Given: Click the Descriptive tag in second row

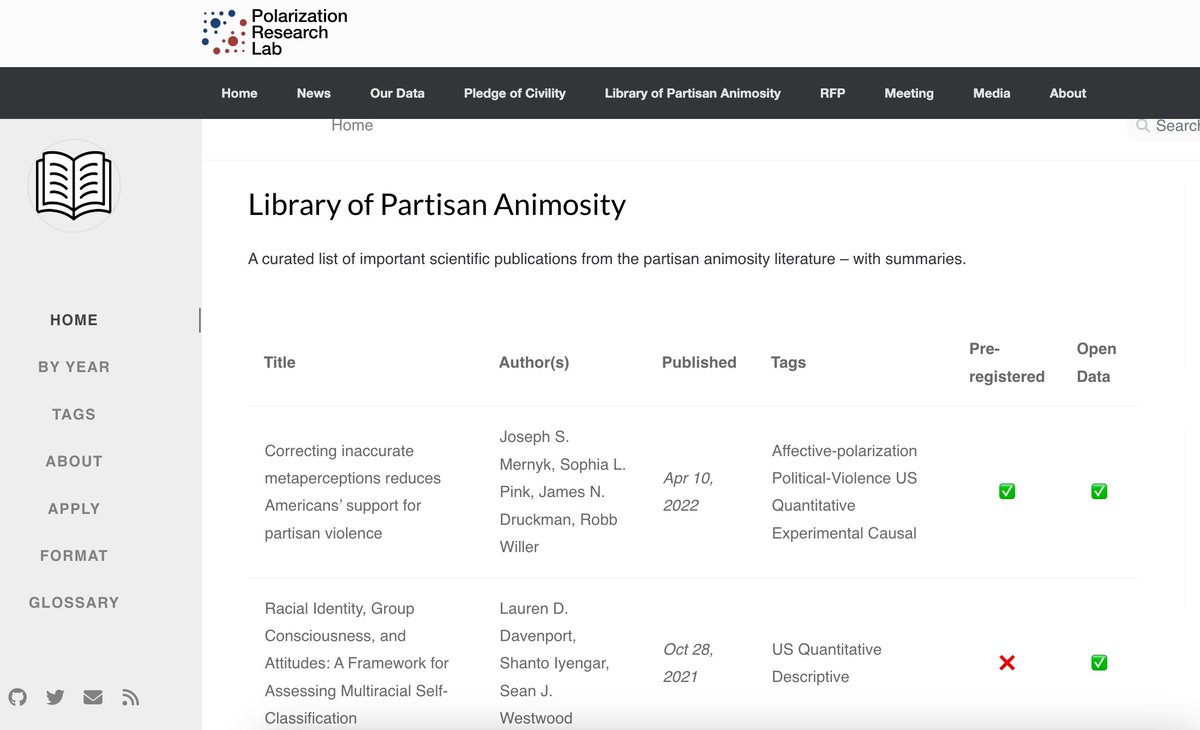Looking at the screenshot, I should pyautogui.click(x=810, y=677).
